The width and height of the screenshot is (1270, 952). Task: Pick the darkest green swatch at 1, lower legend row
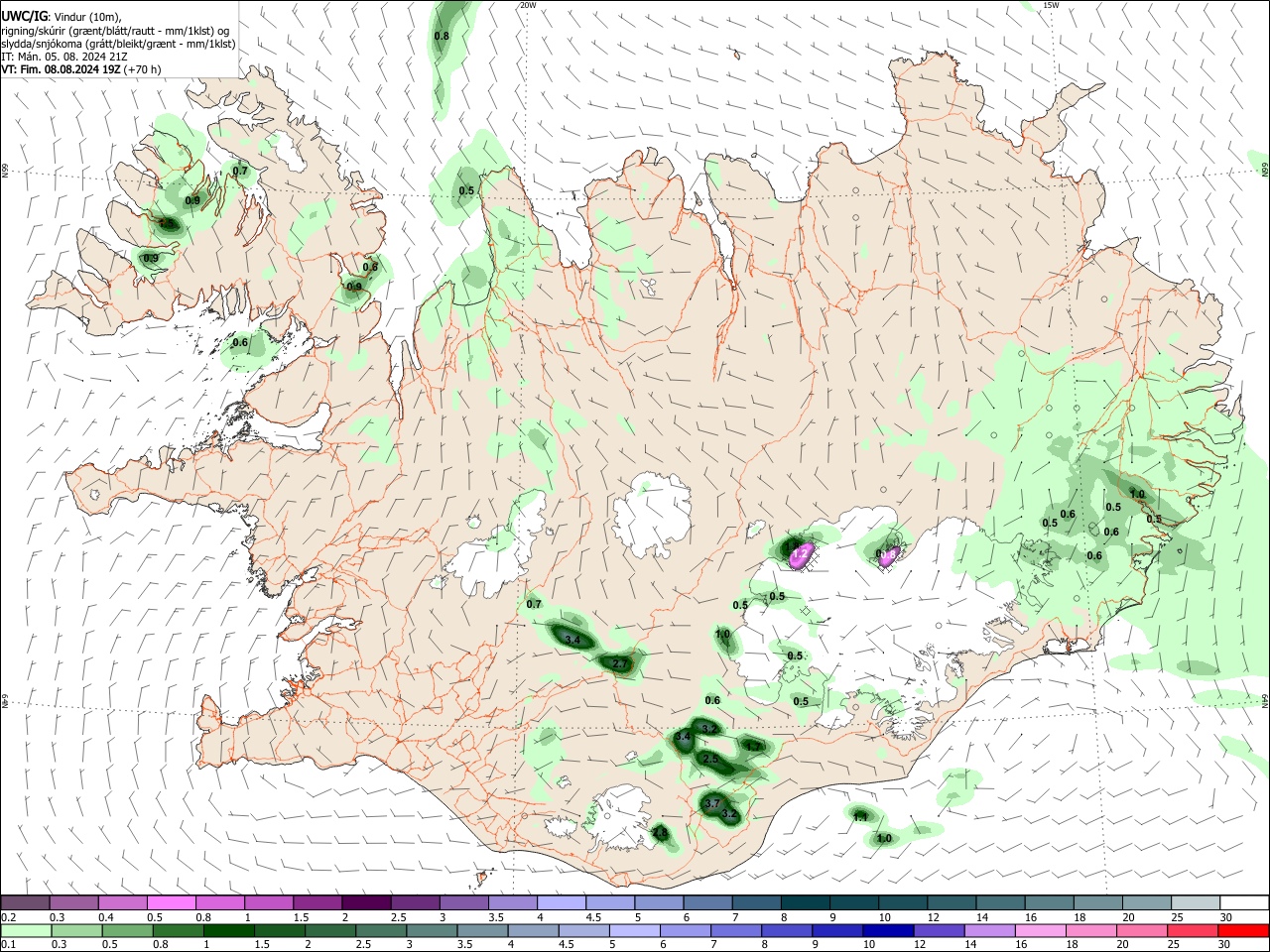[x=228, y=930]
